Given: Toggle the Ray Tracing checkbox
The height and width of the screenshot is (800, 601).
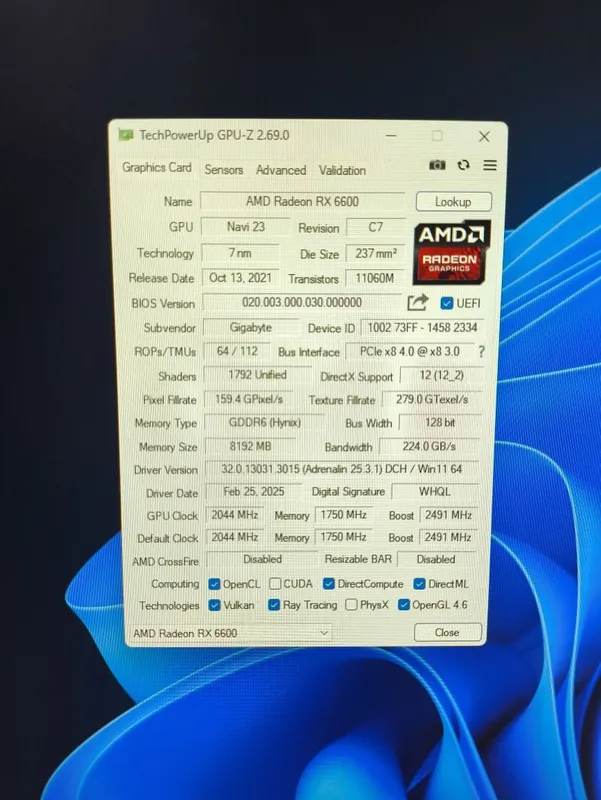Looking at the screenshot, I should coord(274,605).
